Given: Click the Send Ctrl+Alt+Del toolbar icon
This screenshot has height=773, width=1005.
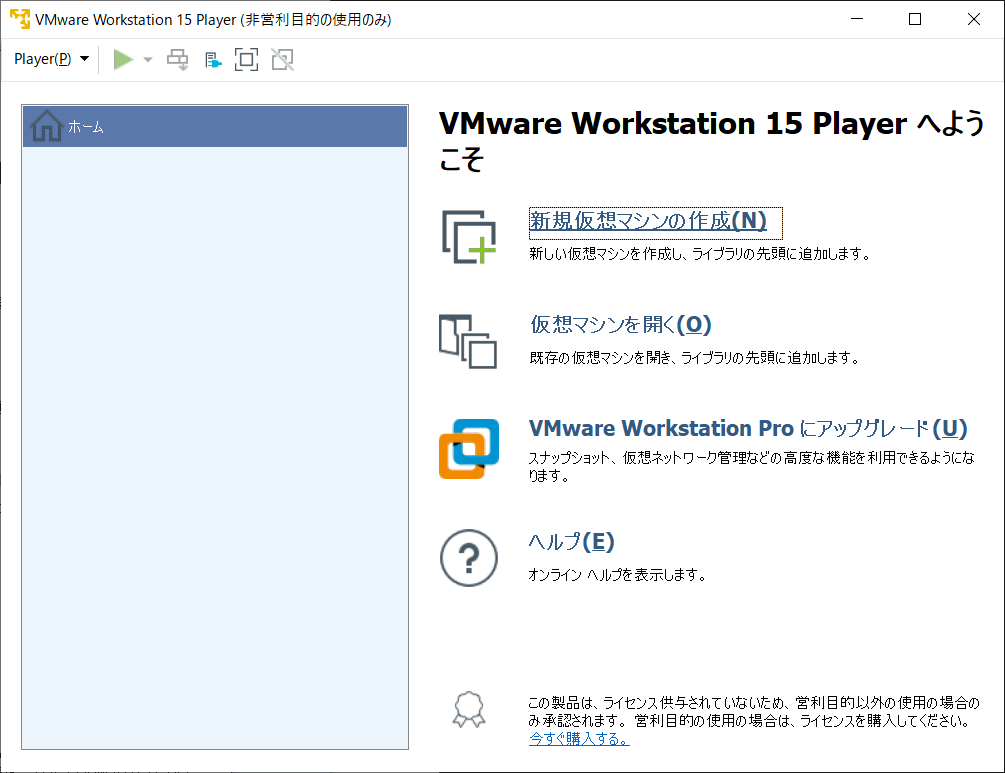Looking at the screenshot, I should [x=178, y=60].
